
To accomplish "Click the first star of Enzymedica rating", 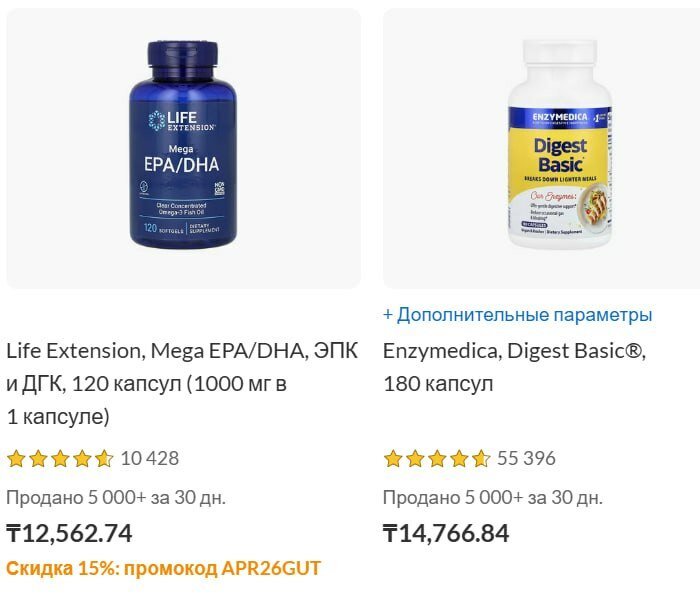I will 393,459.
